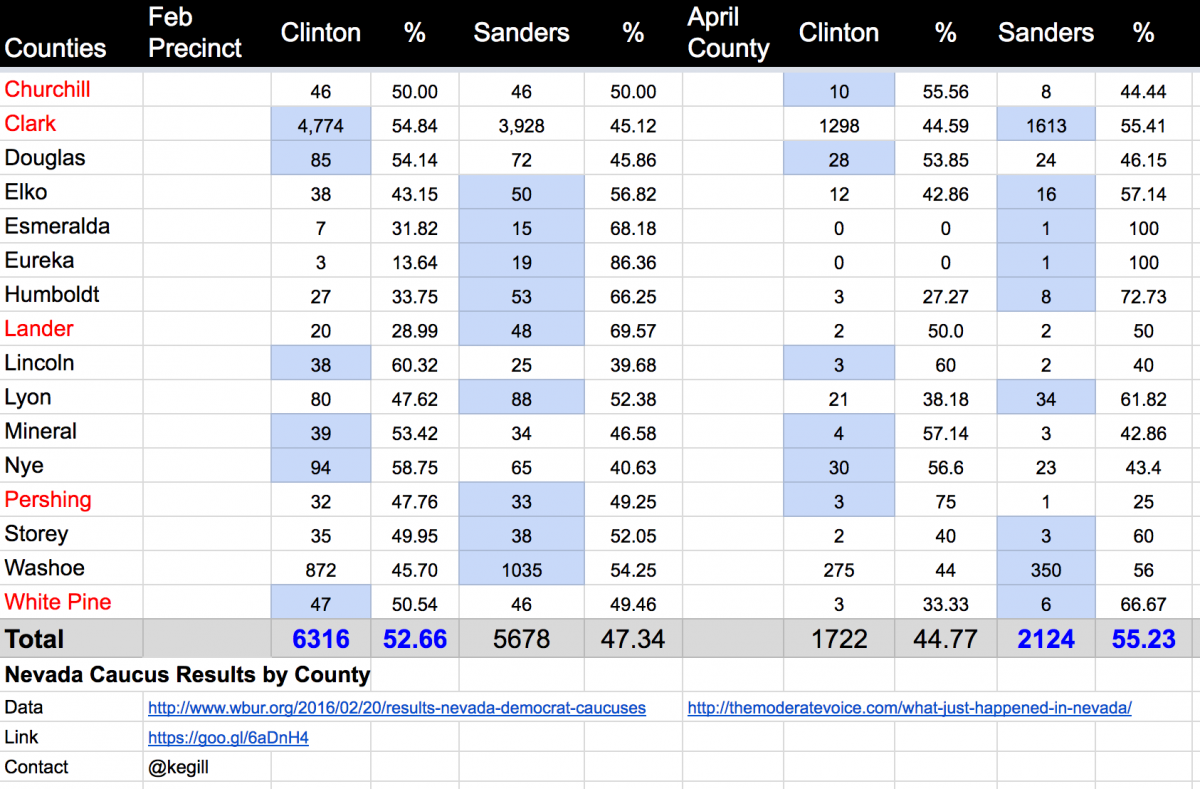Click the 55.23 total percentage cell
This screenshot has height=789, width=1200.
pyautogui.click(x=1143, y=639)
